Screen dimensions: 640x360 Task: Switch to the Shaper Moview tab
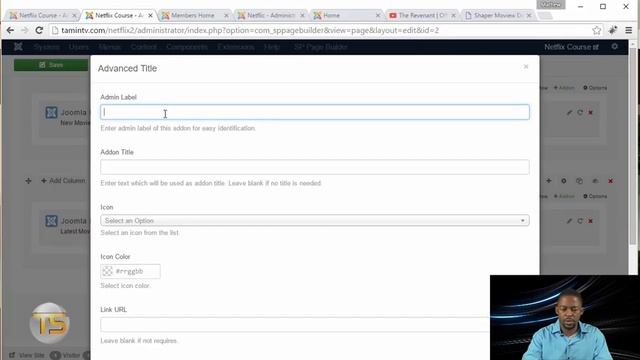point(497,16)
